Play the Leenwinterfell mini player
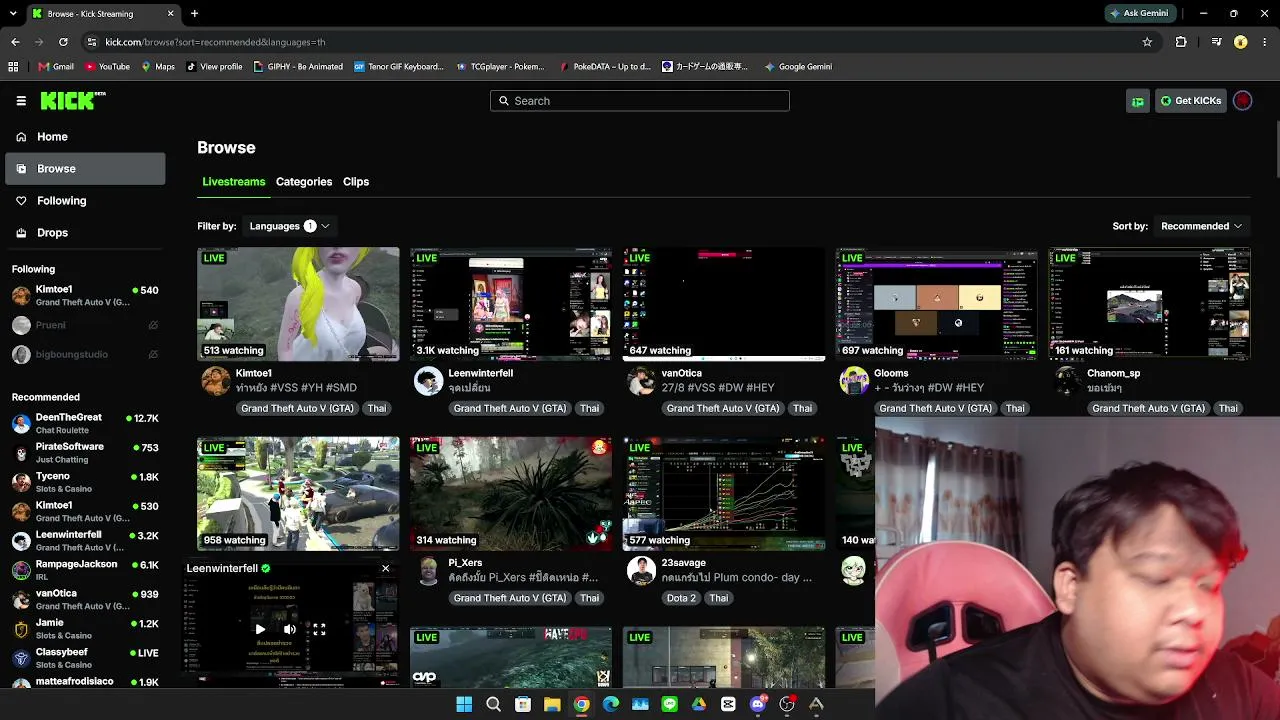This screenshot has width=1280, height=720. click(x=260, y=629)
